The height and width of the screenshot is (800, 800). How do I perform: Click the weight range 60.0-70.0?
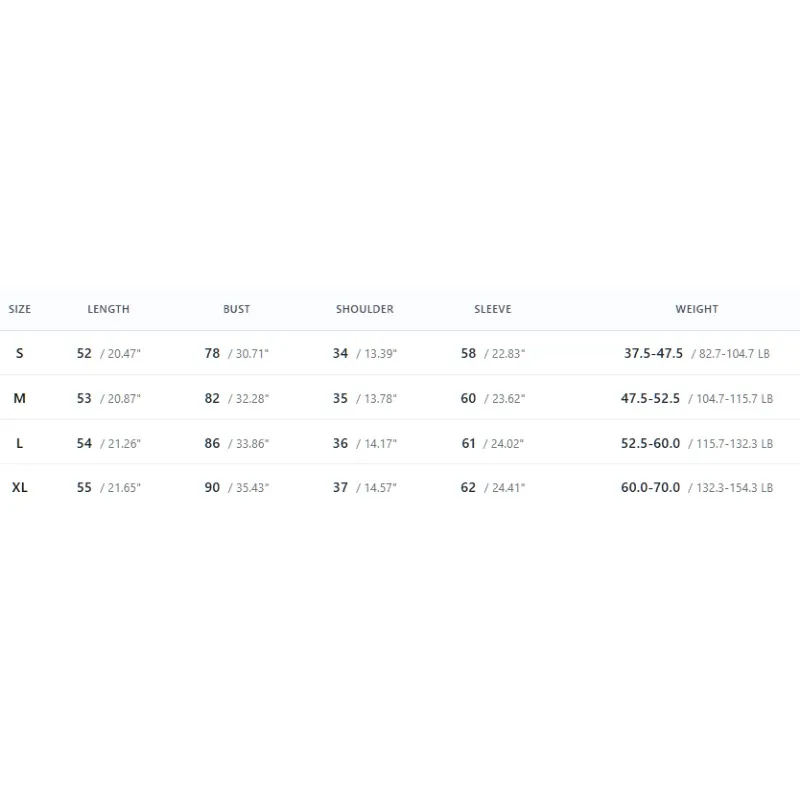[651, 487]
